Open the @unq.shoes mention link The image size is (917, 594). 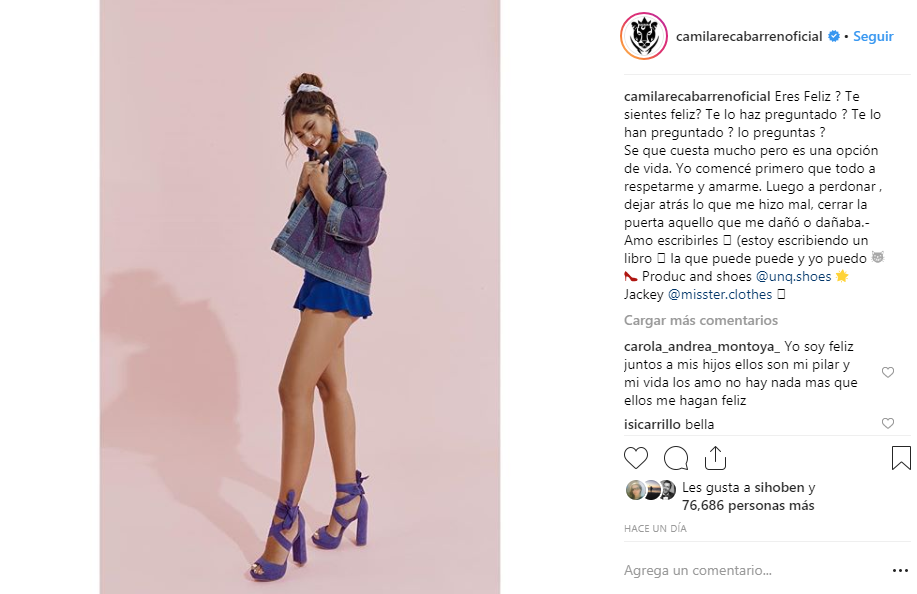point(793,277)
